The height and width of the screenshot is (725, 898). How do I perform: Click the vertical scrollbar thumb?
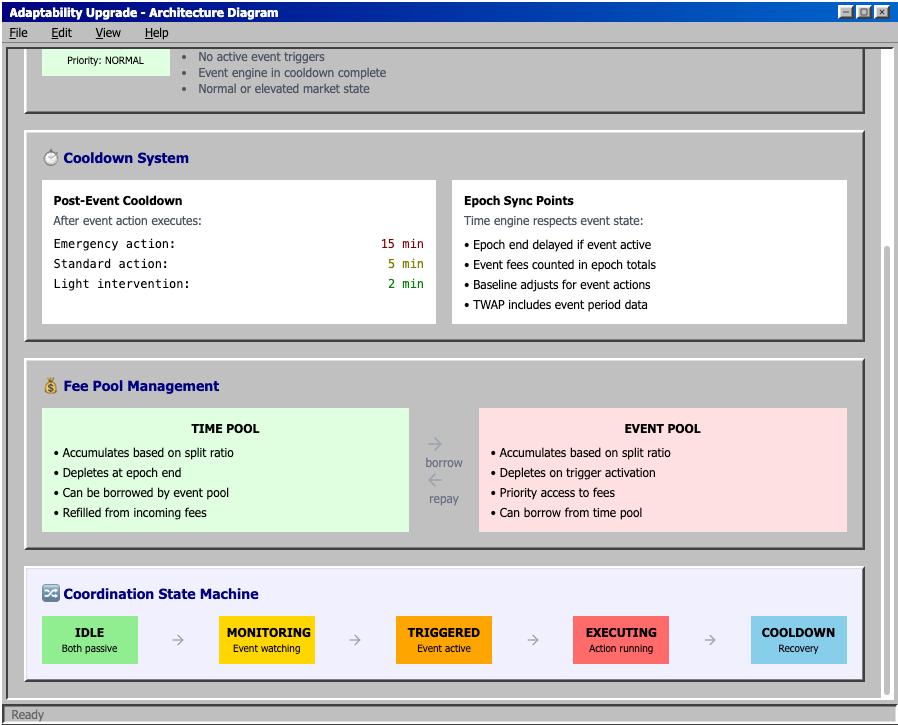(x=887, y=471)
